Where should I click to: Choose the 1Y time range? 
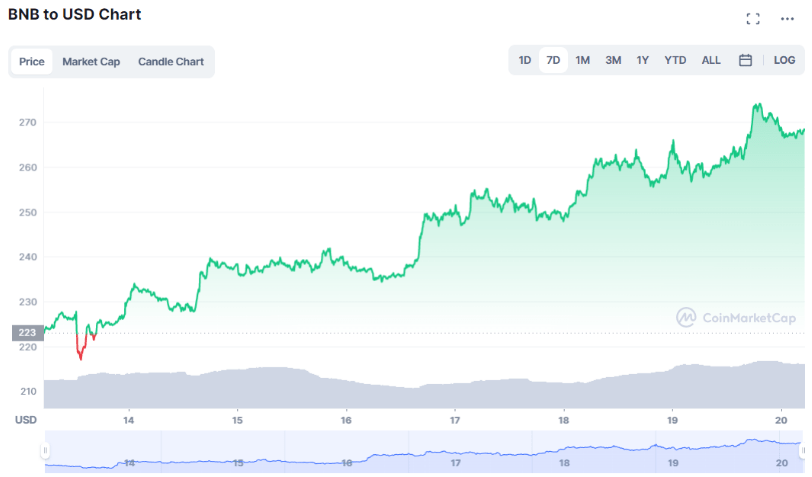[643, 61]
